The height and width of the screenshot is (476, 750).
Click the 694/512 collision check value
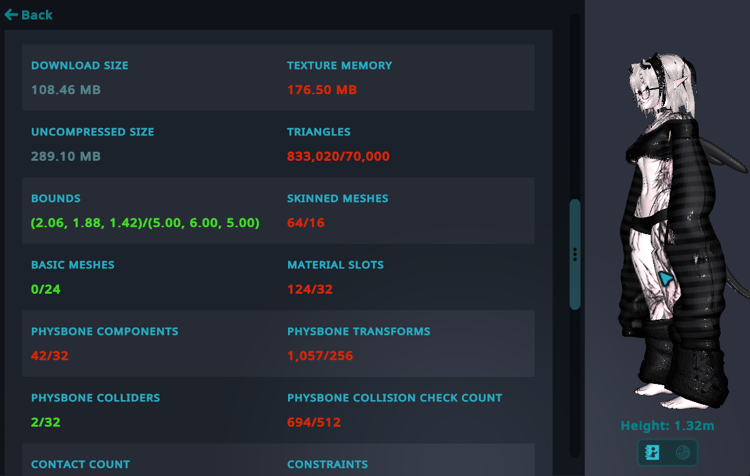[x=314, y=422]
